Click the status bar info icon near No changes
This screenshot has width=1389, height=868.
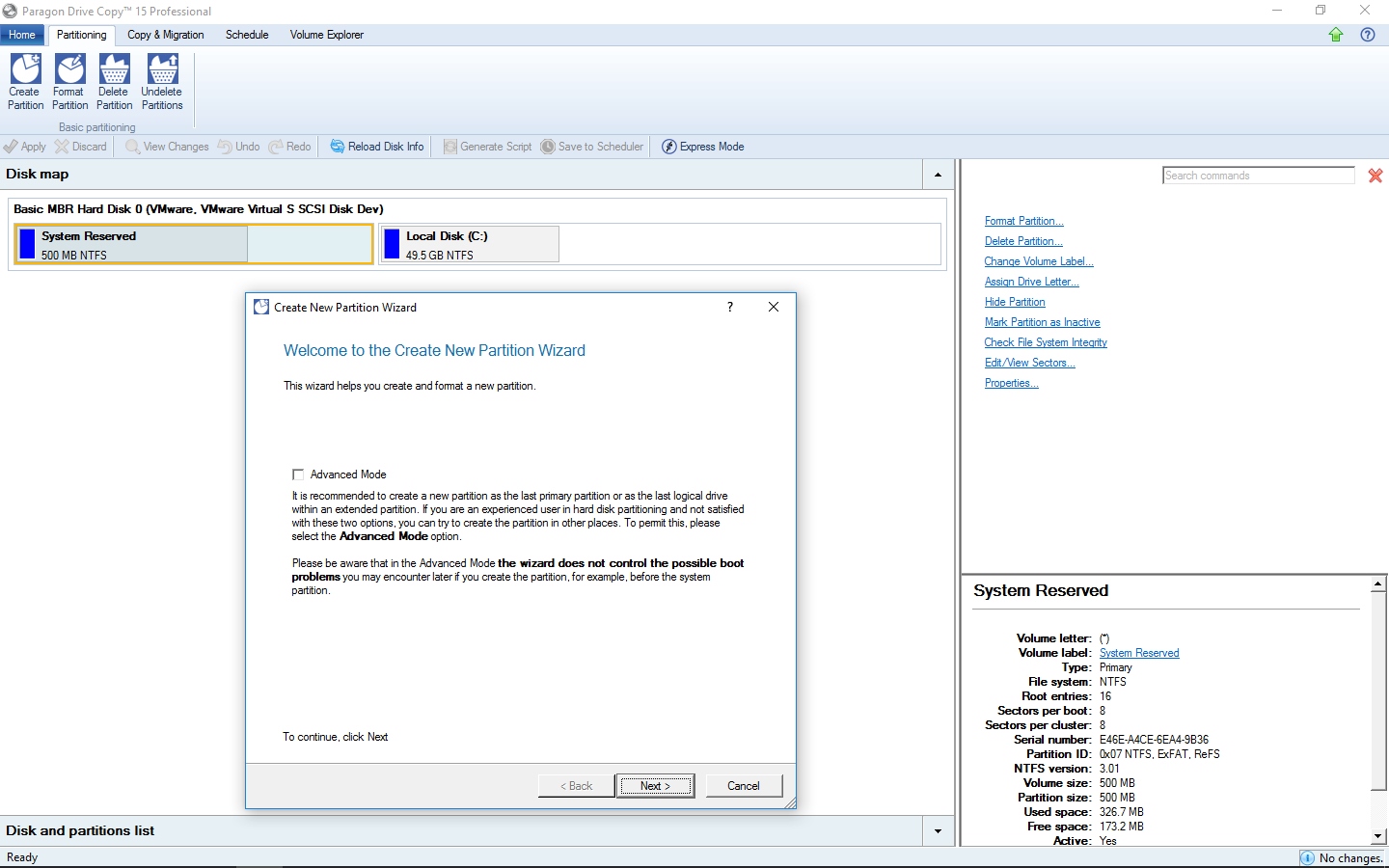pos(1307,858)
